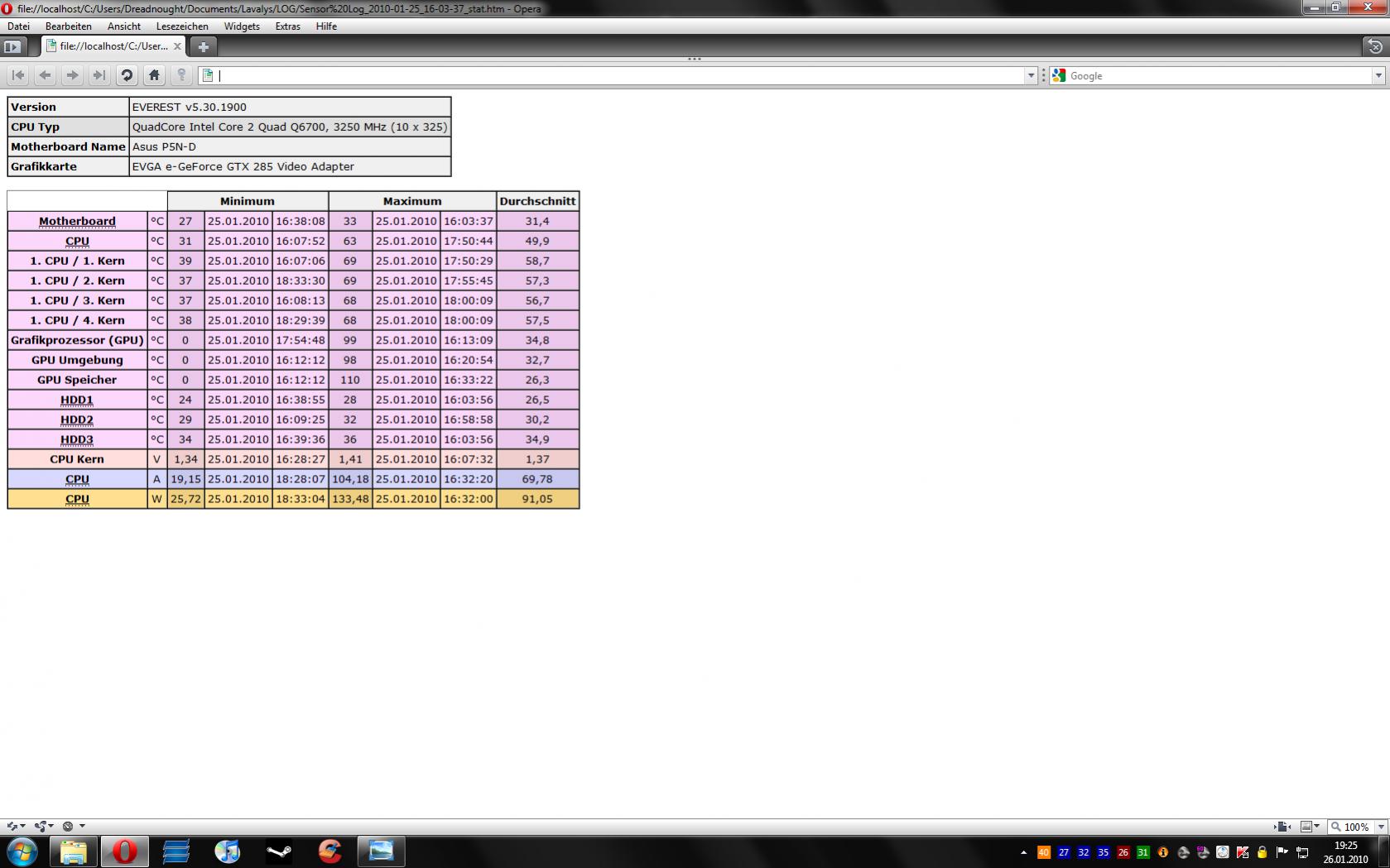Click the 'GPU Speicher' row label
This screenshot has width=1390, height=868.
point(77,380)
